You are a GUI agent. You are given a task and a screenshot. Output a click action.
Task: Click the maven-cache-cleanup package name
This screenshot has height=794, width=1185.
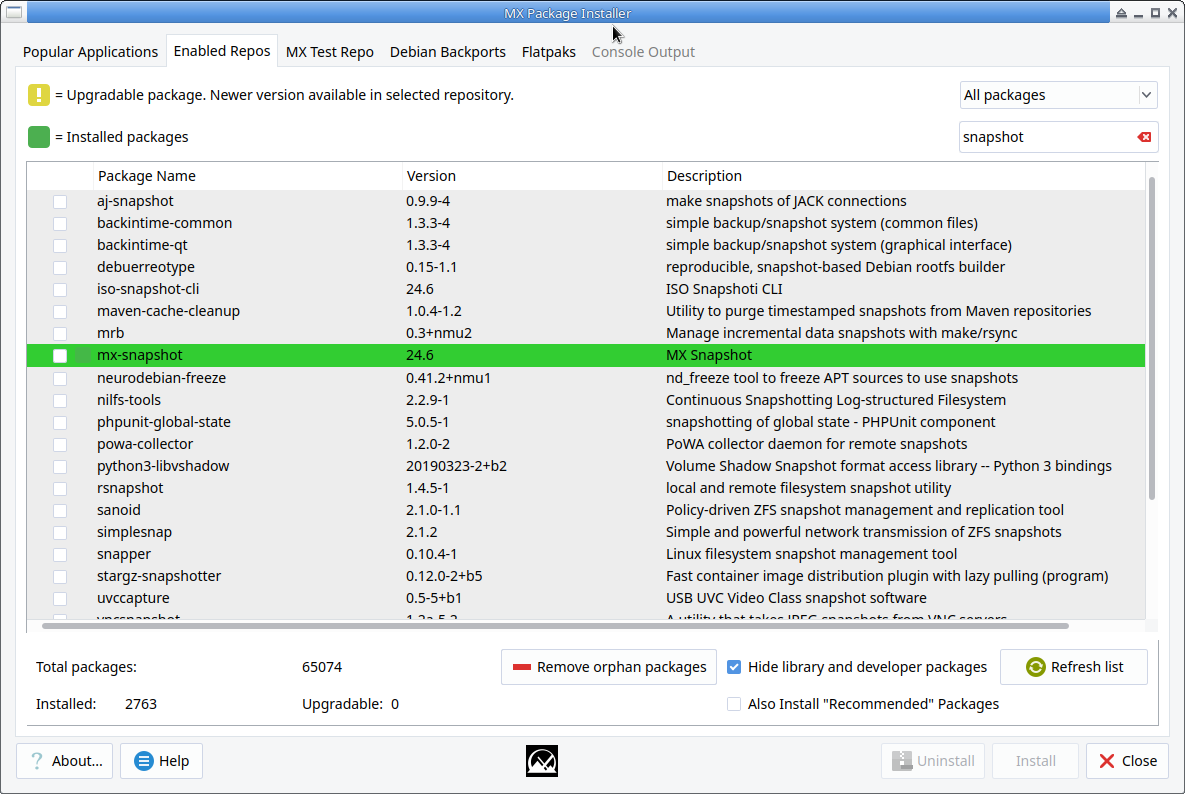pos(169,311)
